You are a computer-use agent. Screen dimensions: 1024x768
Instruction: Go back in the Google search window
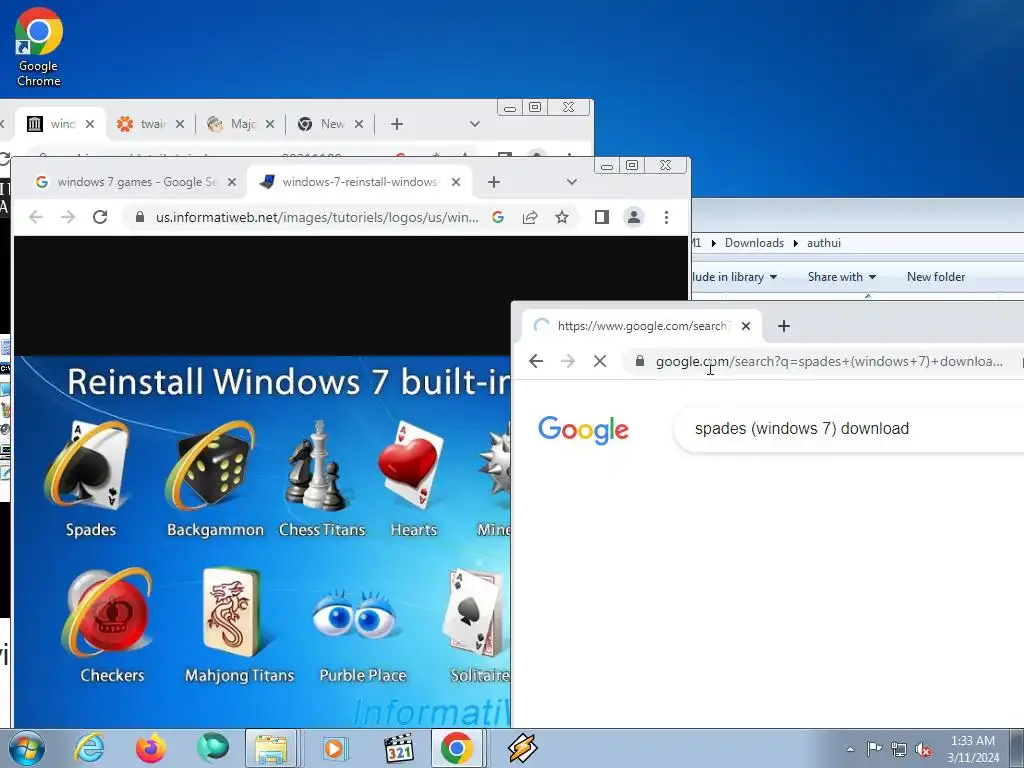coord(536,361)
